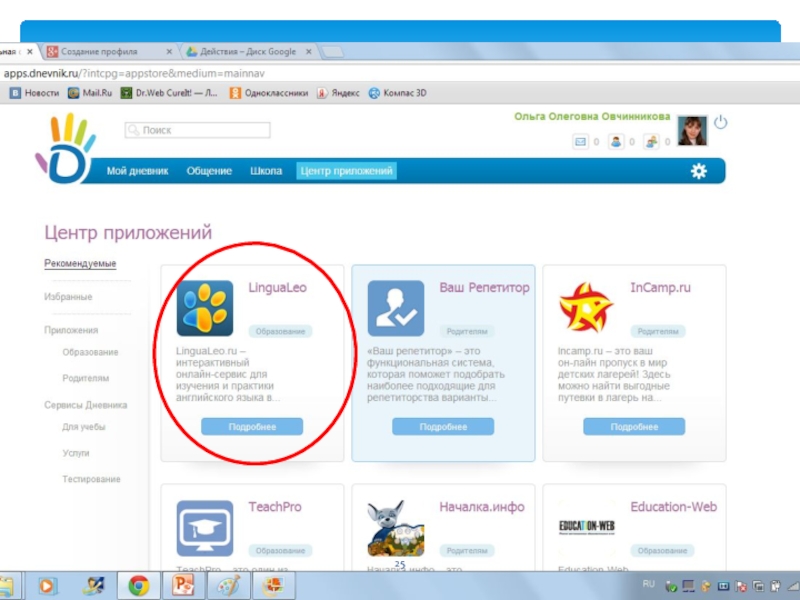
Task: Open the Мой дневник menu
Action: tap(137, 171)
